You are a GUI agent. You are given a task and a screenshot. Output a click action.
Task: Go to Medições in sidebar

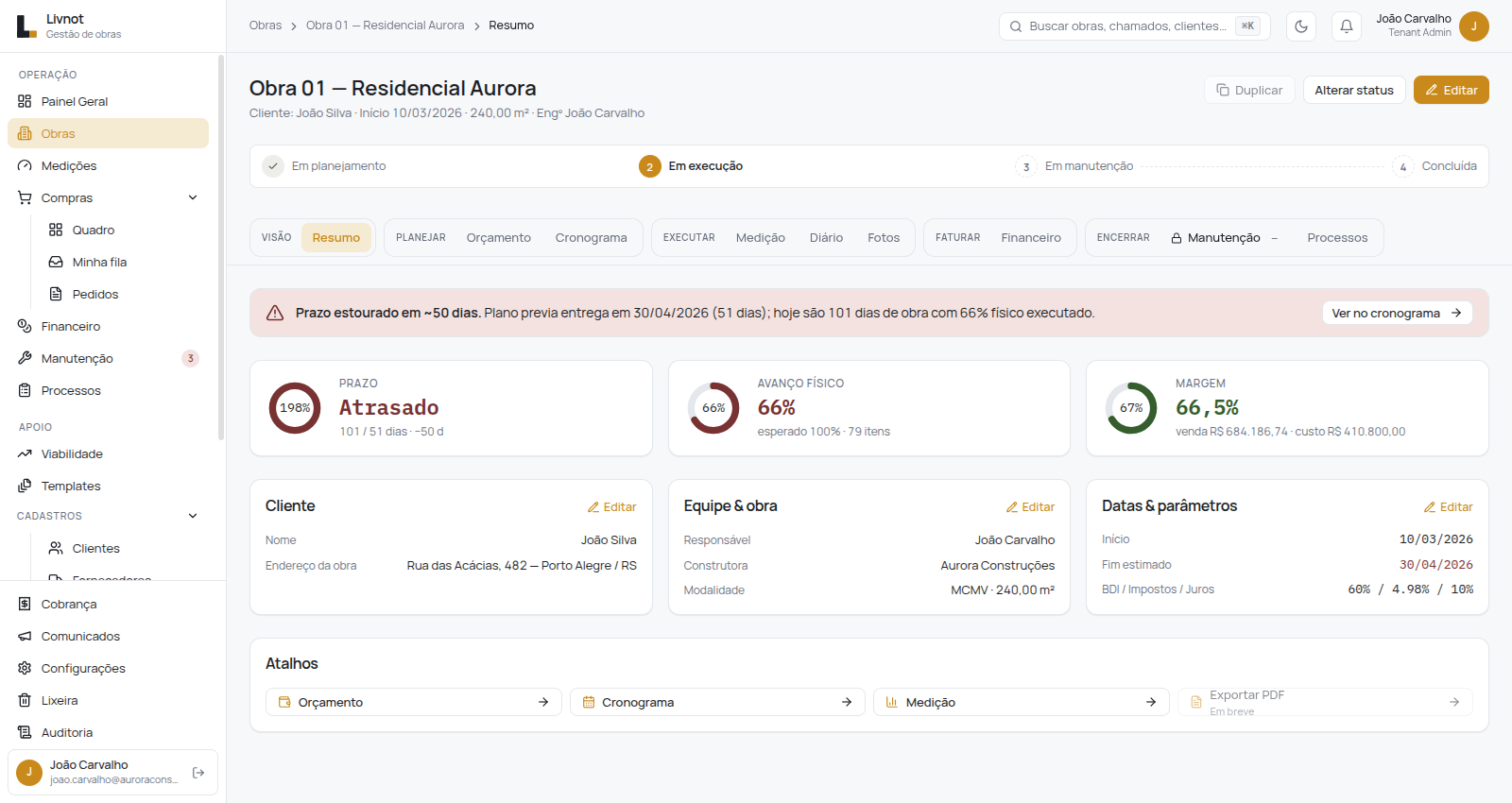coord(108,165)
